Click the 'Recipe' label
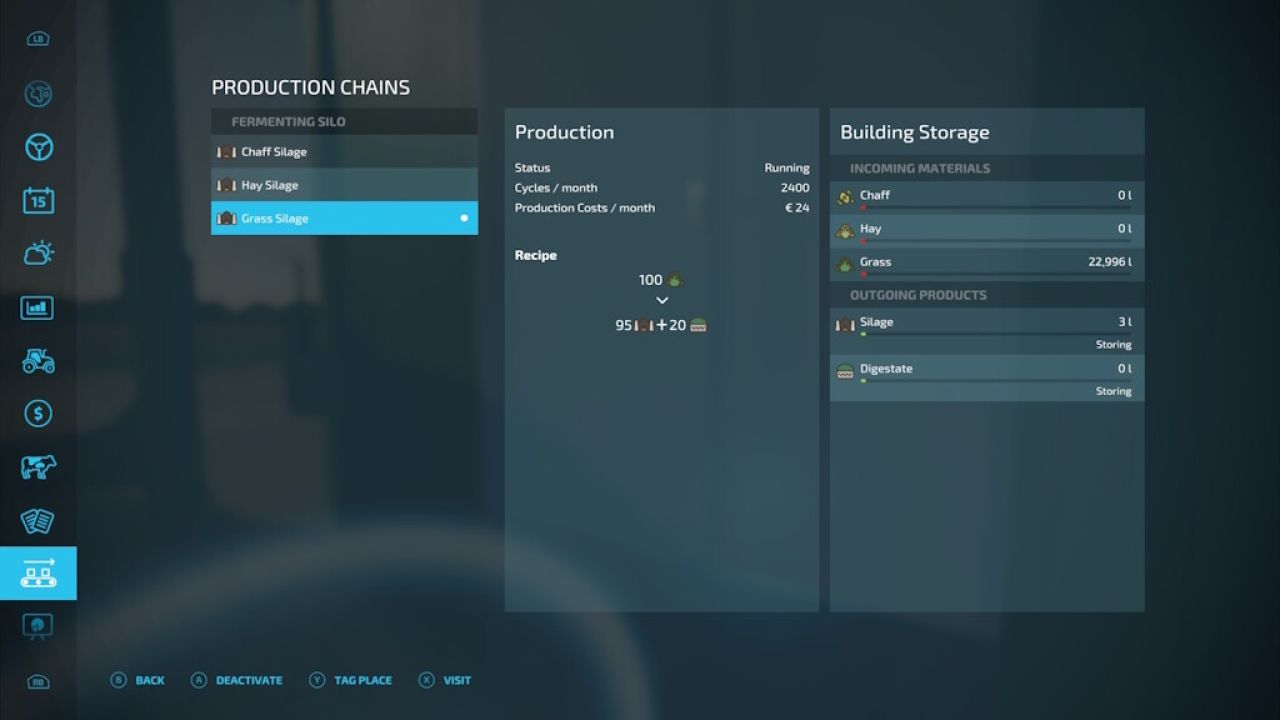This screenshot has width=1280, height=720. point(536,255)
